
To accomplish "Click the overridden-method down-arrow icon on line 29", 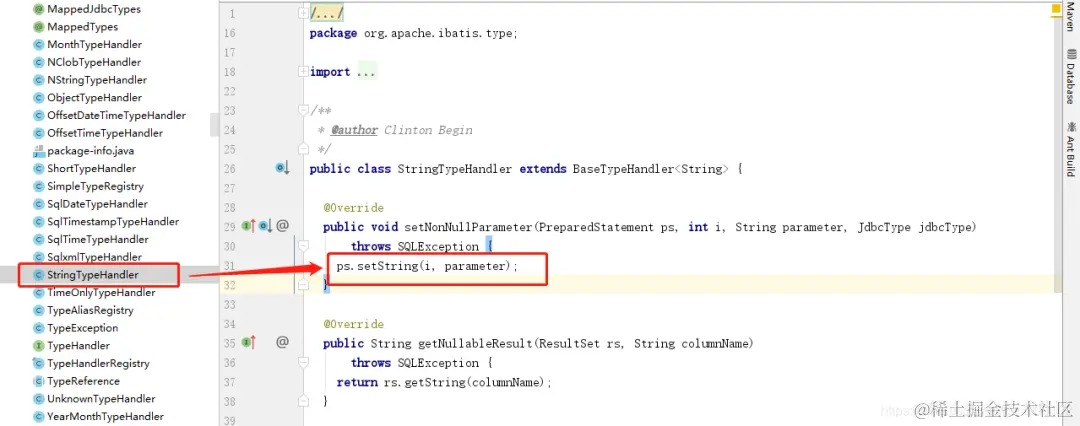I will pyautogui.click(x=266, y=225).
